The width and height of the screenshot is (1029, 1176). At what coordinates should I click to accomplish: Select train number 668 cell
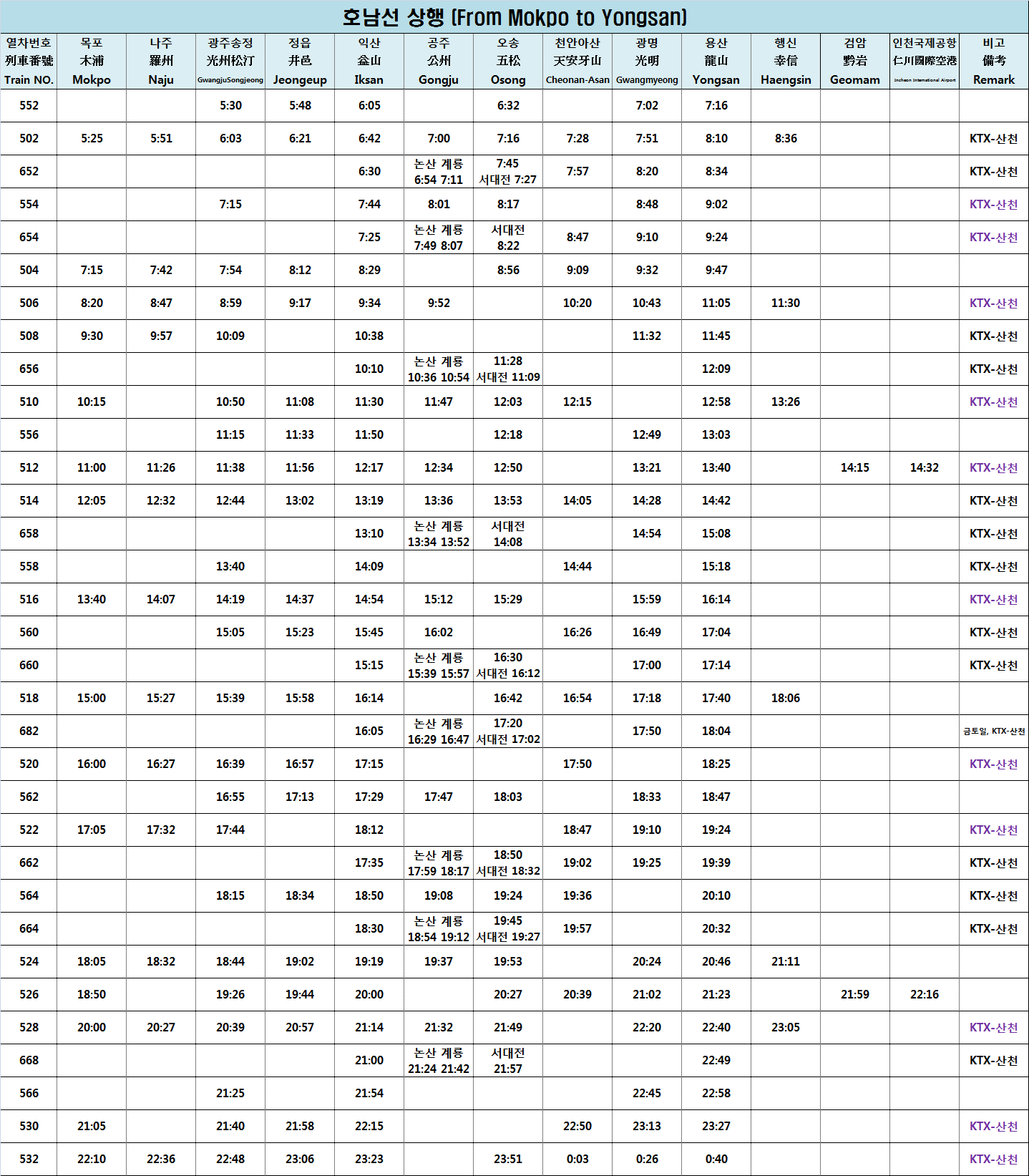coord(29,1061)
